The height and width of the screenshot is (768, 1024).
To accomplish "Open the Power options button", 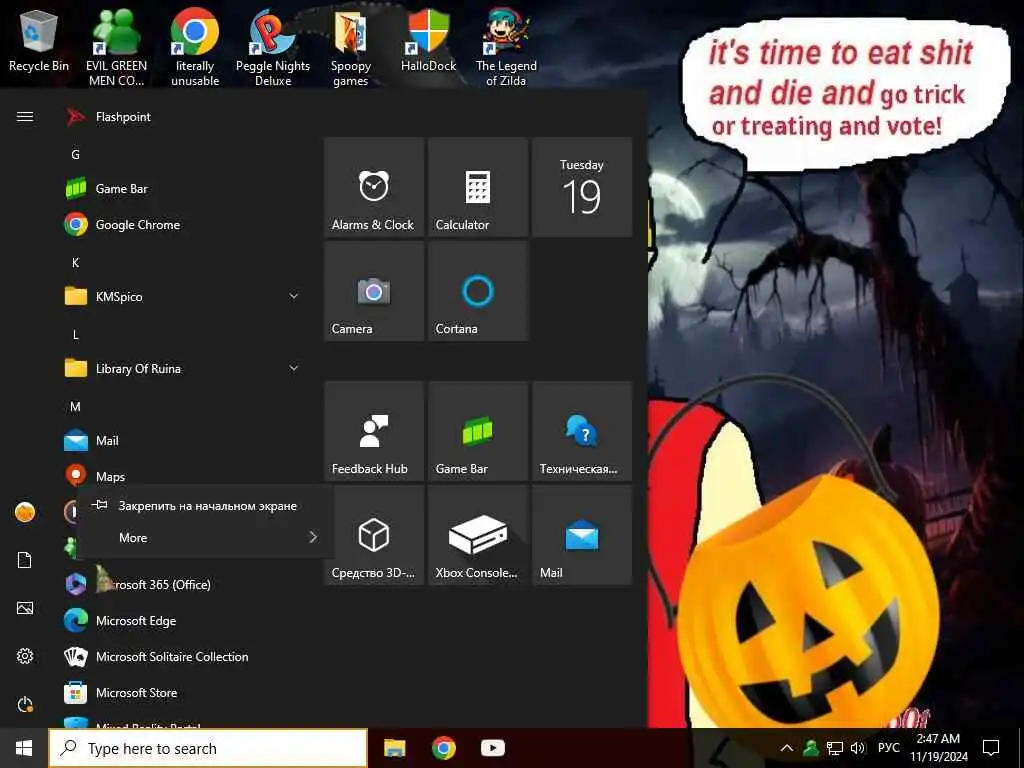I will tap(25, 704).
